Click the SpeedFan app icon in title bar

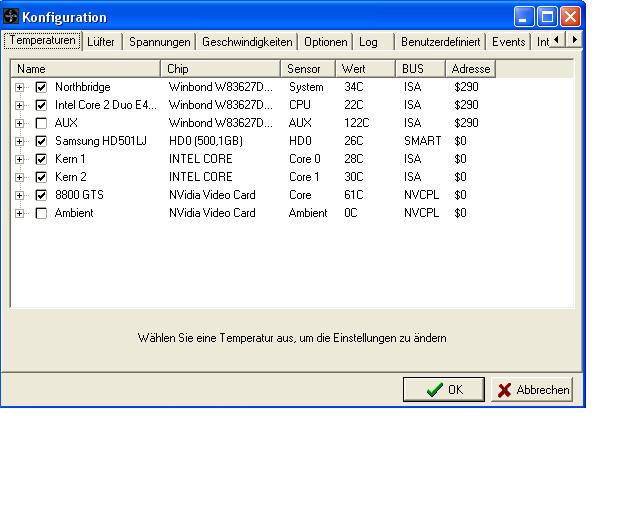pyautogui.click(x=11, y=17)
